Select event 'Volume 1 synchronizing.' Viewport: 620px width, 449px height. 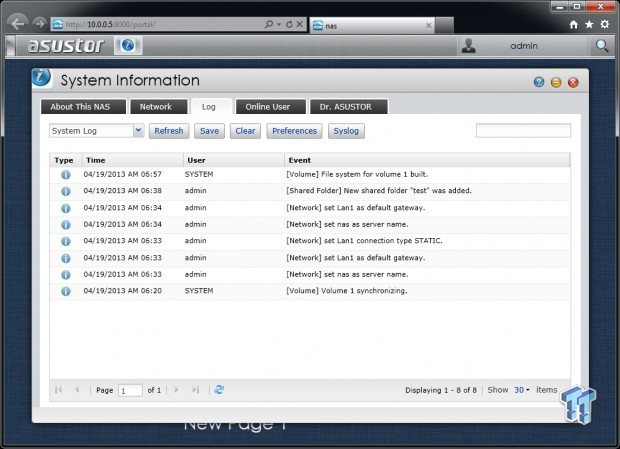(x=347, y=291)
